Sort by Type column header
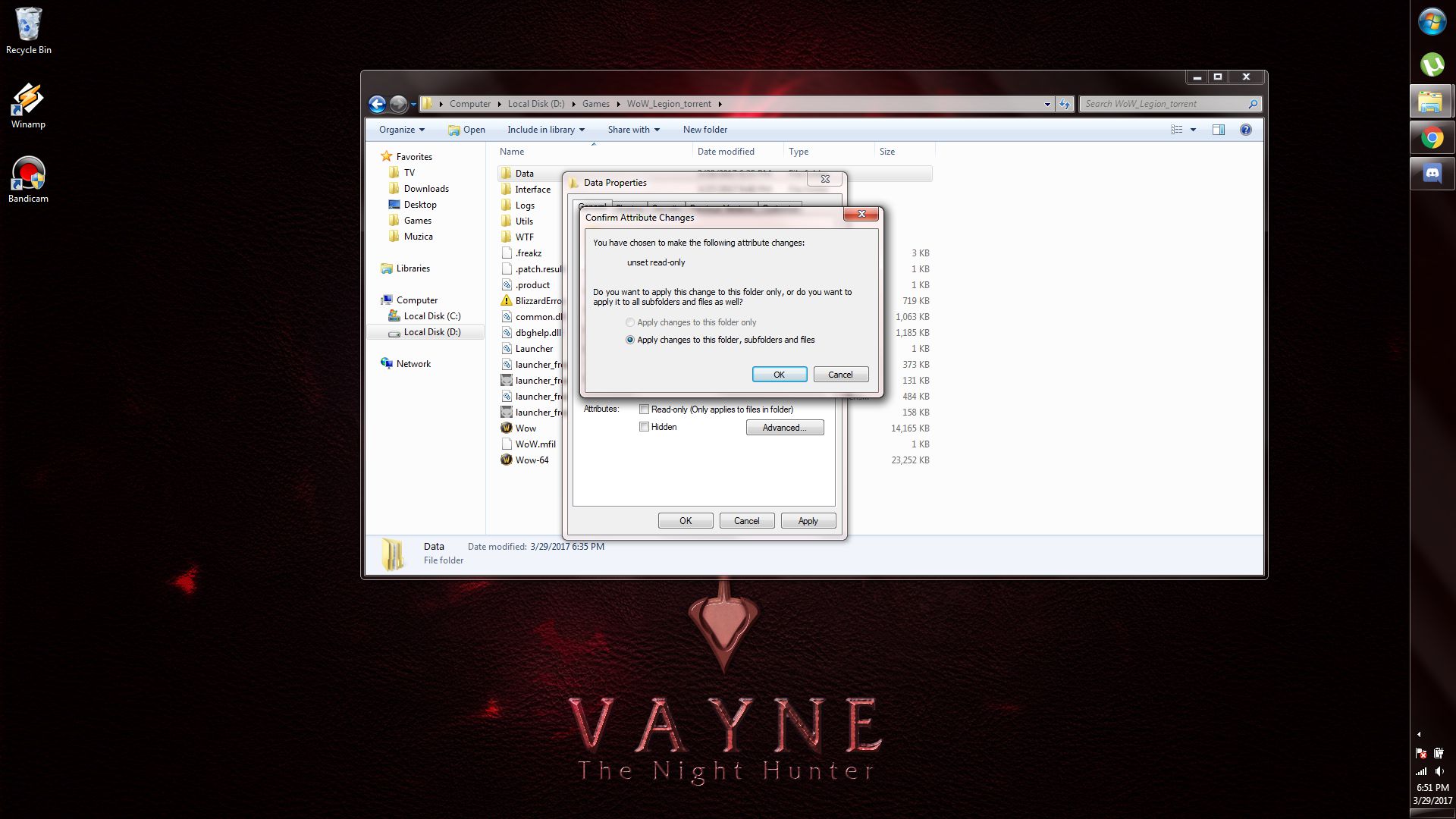 (x=829, y=152)
